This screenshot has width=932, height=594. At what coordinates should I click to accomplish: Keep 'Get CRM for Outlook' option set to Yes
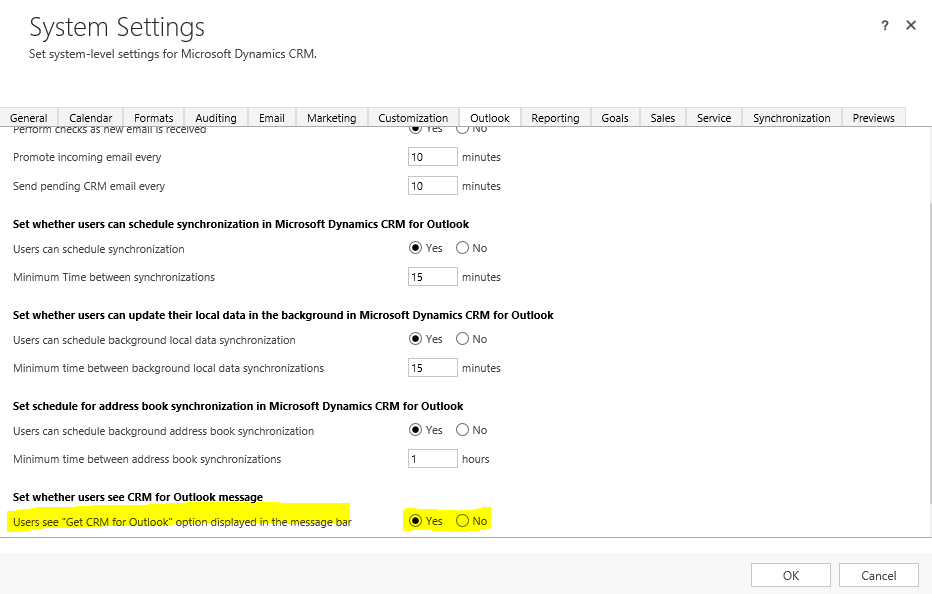[417, 520]
